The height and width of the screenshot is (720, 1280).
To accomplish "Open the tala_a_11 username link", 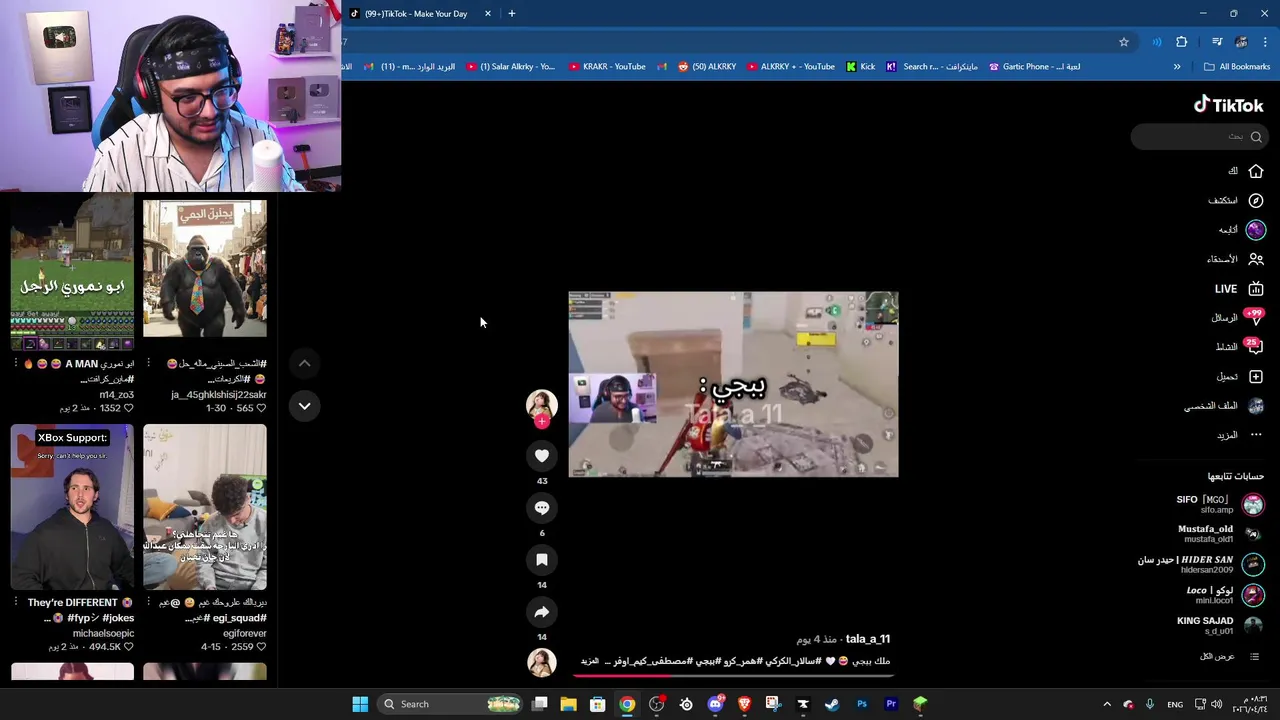I will [x=867, y=639].
